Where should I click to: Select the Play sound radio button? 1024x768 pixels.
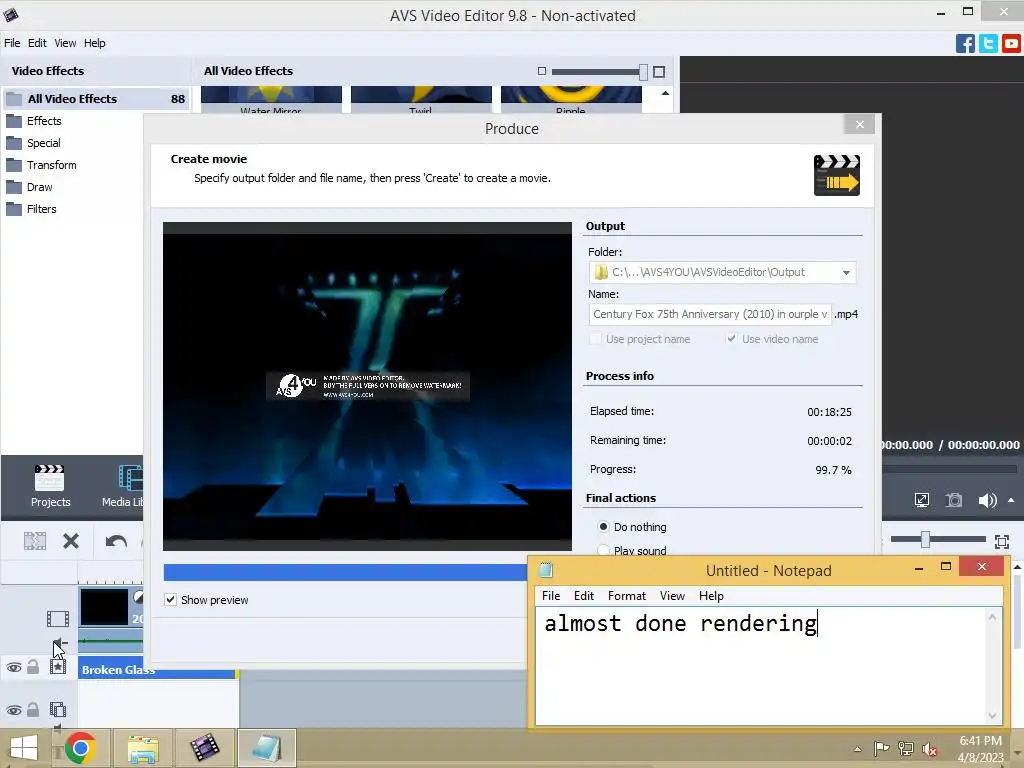pos(603,550)
